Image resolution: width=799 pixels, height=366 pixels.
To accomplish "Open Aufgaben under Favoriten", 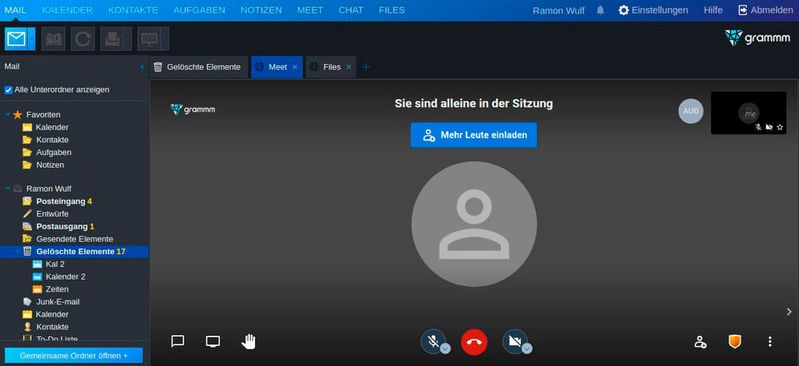I will 54,152.
